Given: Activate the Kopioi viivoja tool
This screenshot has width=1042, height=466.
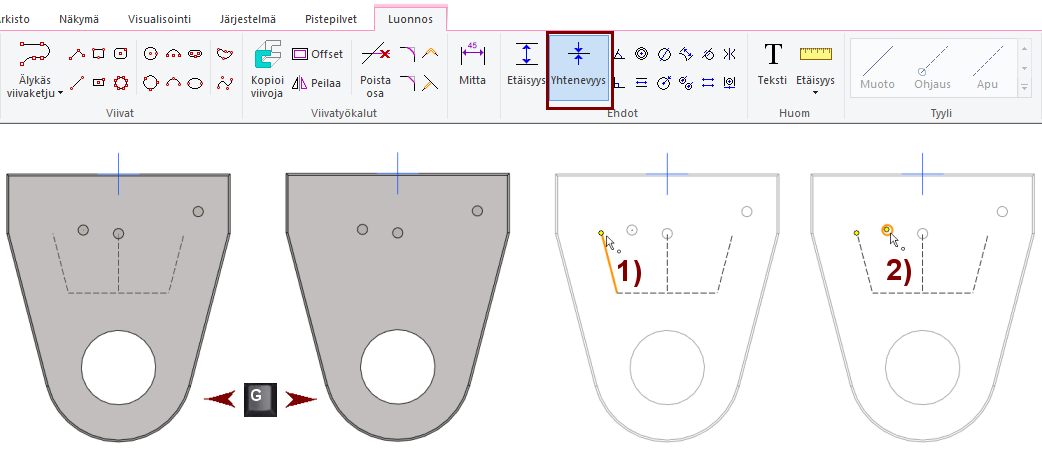Looking at the screenshot, I should [x=267, y=69].
